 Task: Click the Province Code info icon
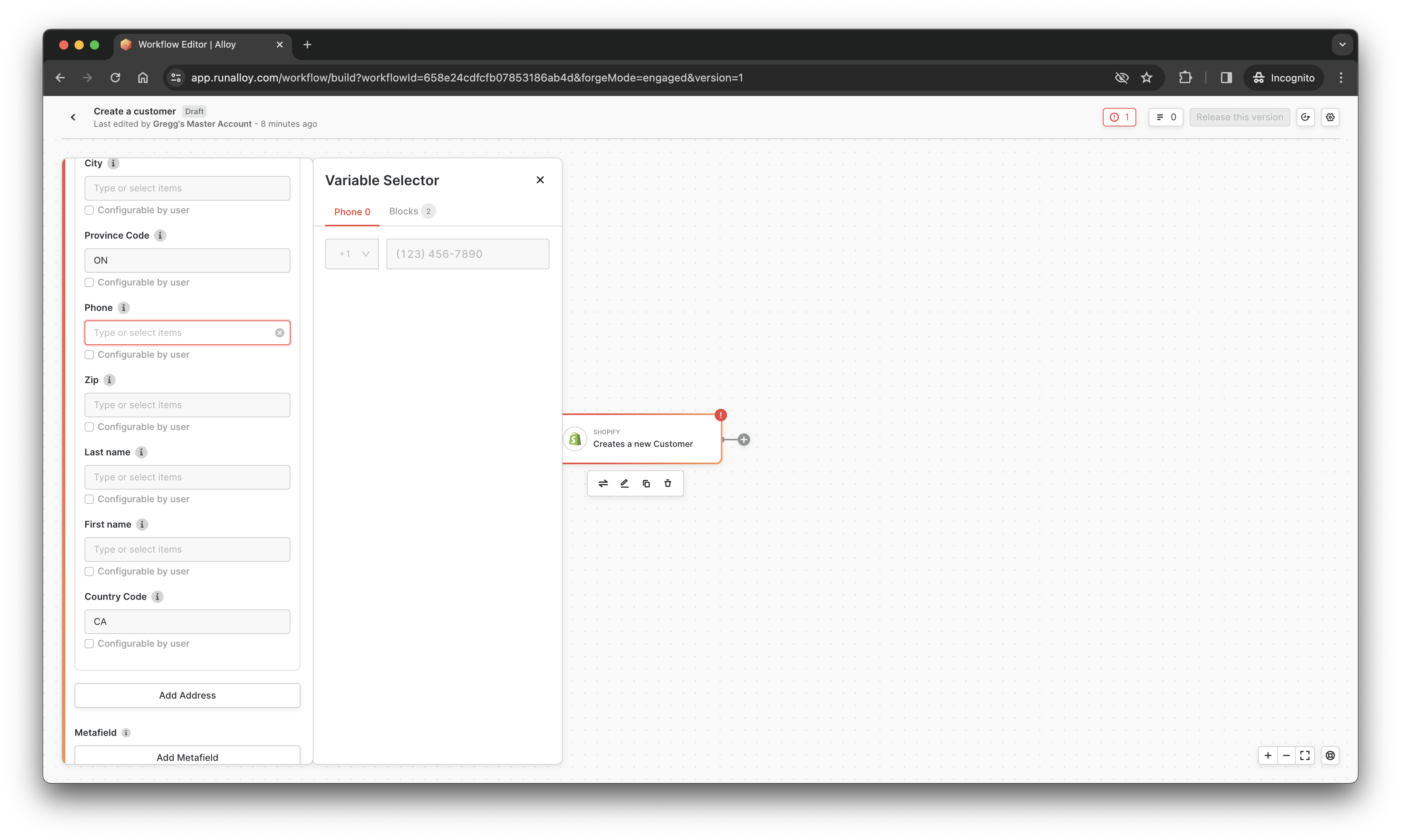click(160, 236)
